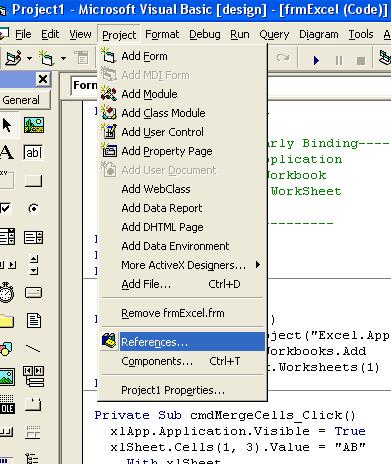
Task: Choose Add Class Module menu entry
Action: [x=182, y=113]
